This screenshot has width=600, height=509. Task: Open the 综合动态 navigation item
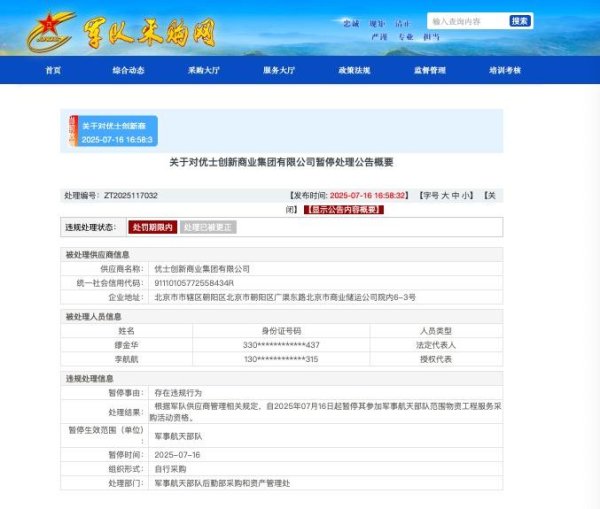click(x=129, y=70)
